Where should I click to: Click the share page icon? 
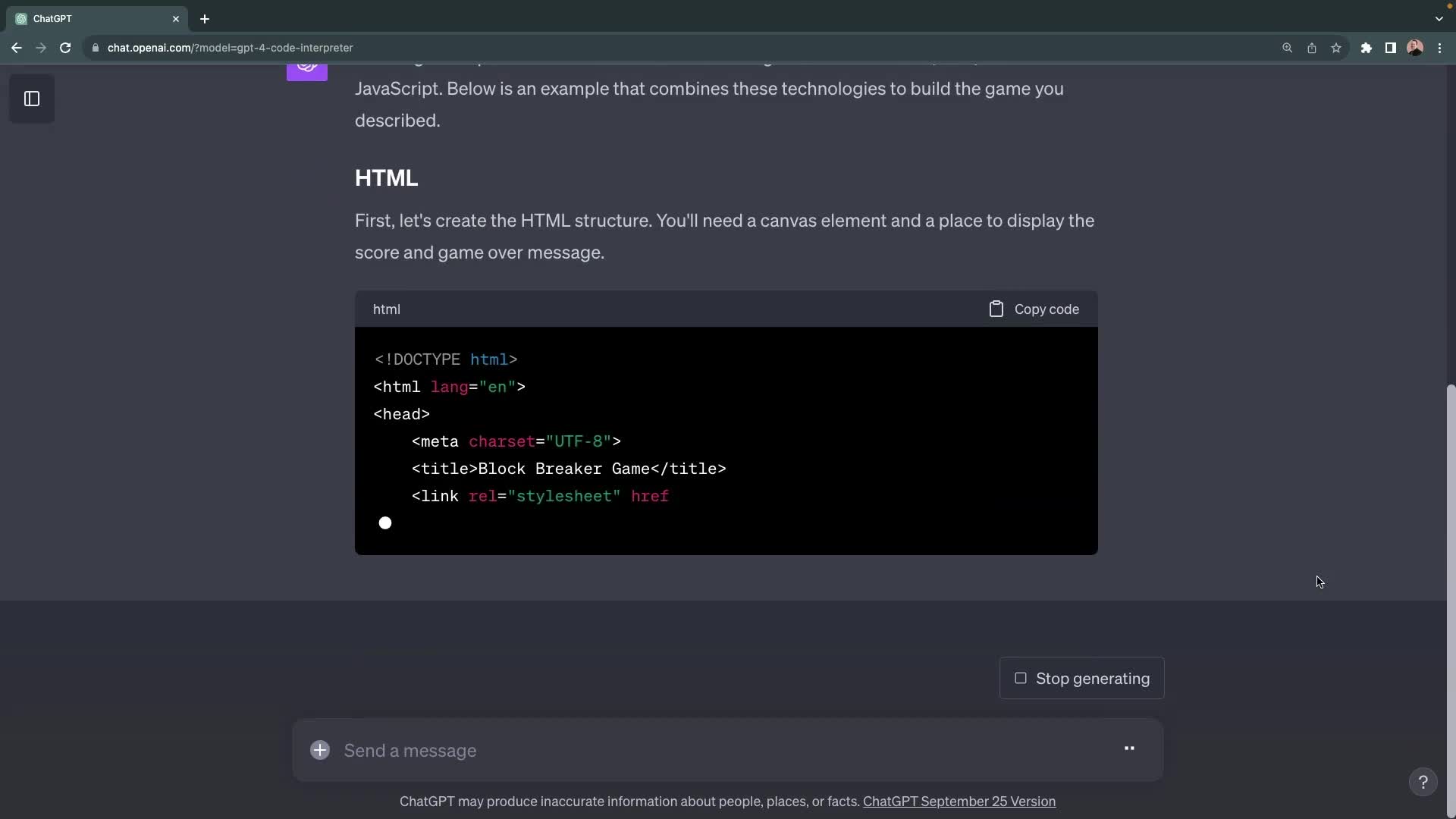pos(1311,48)
